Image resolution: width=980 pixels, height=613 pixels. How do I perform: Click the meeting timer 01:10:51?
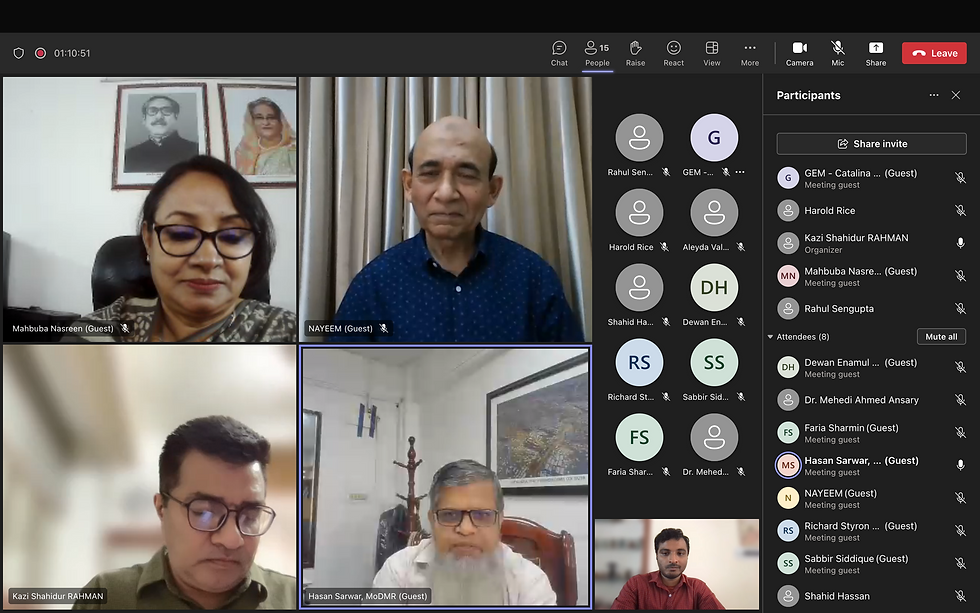coord(72,53)
